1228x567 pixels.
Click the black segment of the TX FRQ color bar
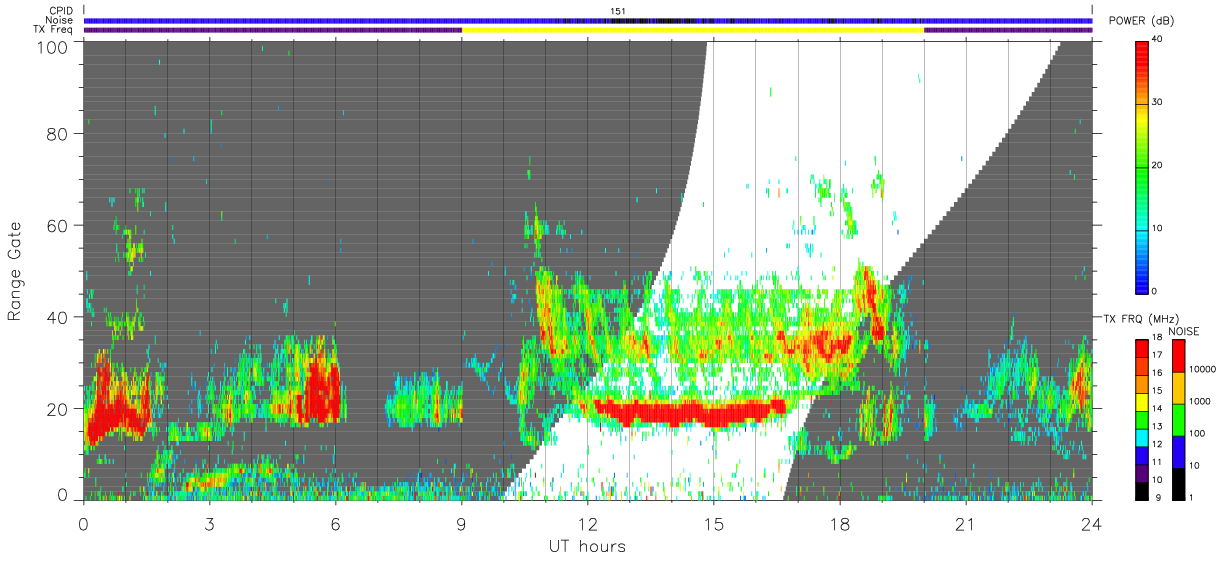[x=1142, y=490]
